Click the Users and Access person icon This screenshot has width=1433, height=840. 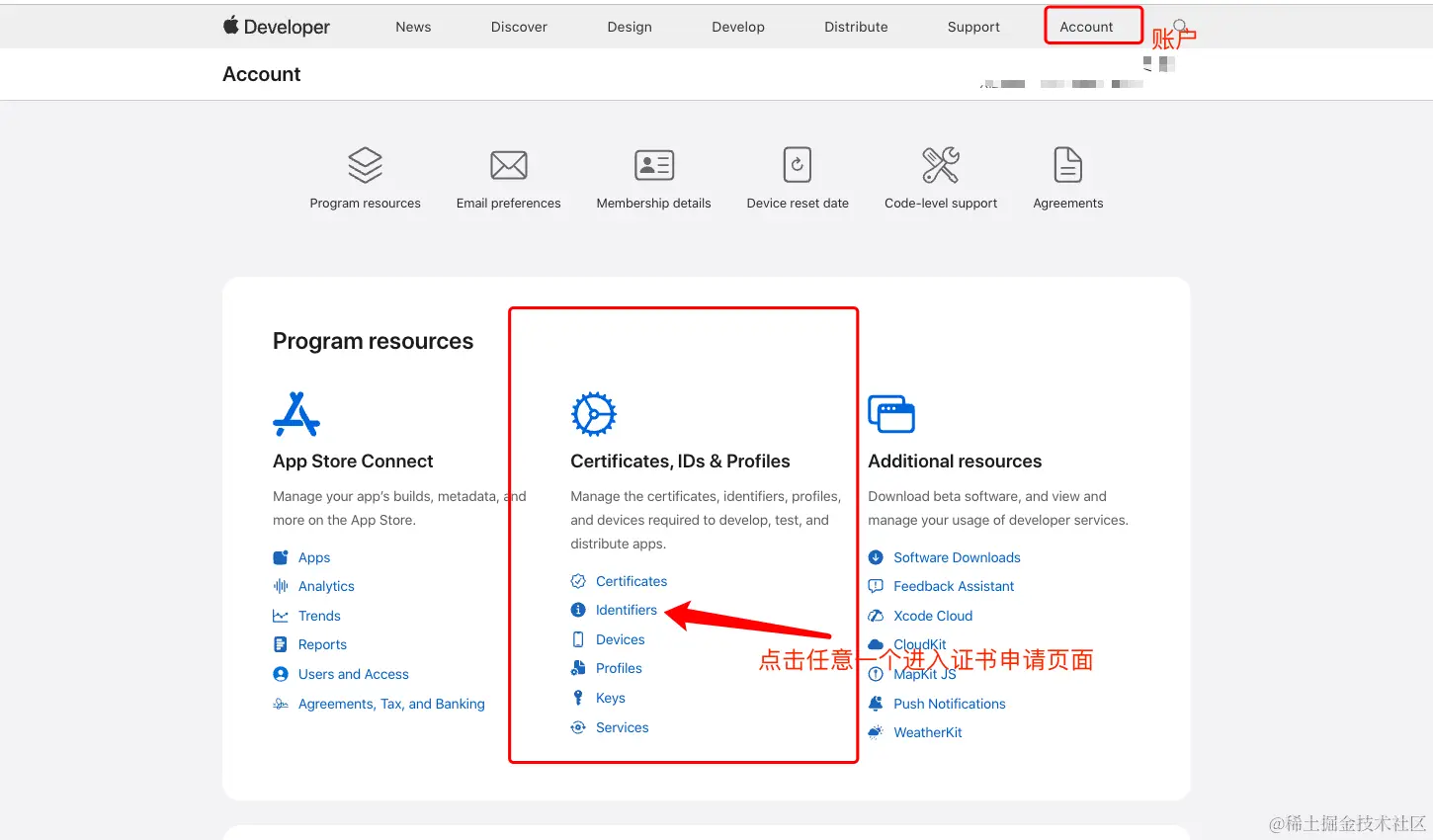point(281,674)
